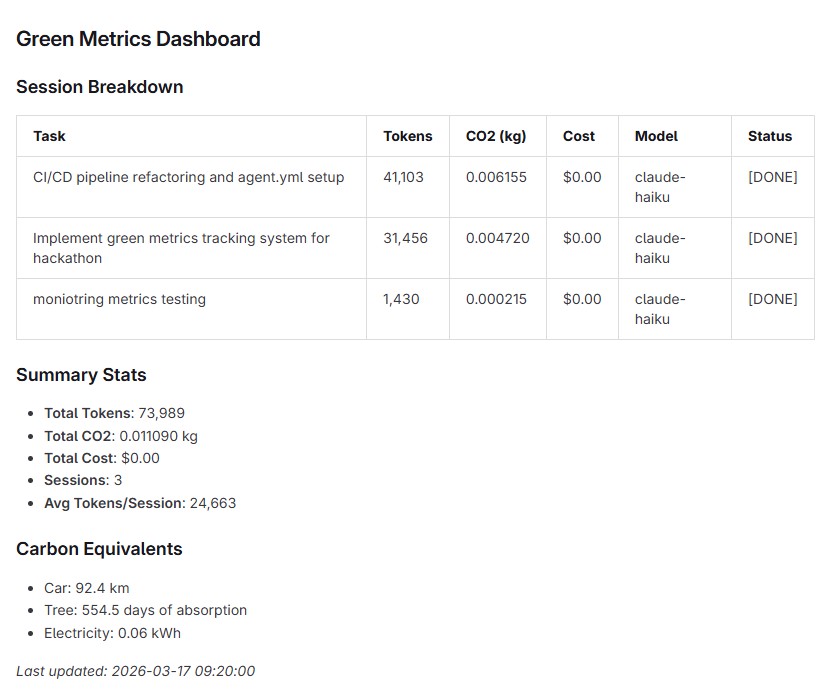Click the Summary Stats heading
Viewport: 838px width, 691px height.
coord(81,375)
